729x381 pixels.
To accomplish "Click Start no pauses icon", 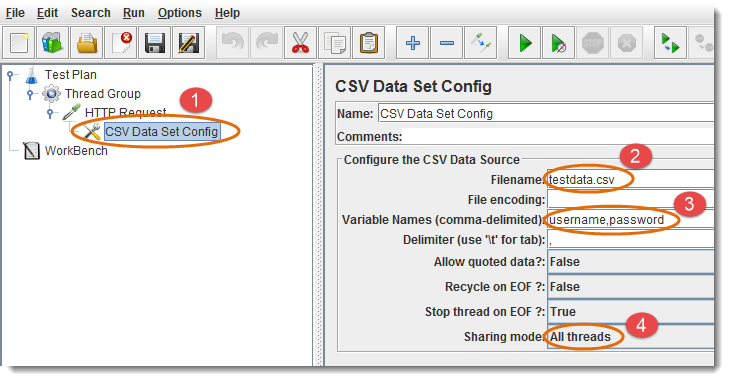I will point(558,43).
